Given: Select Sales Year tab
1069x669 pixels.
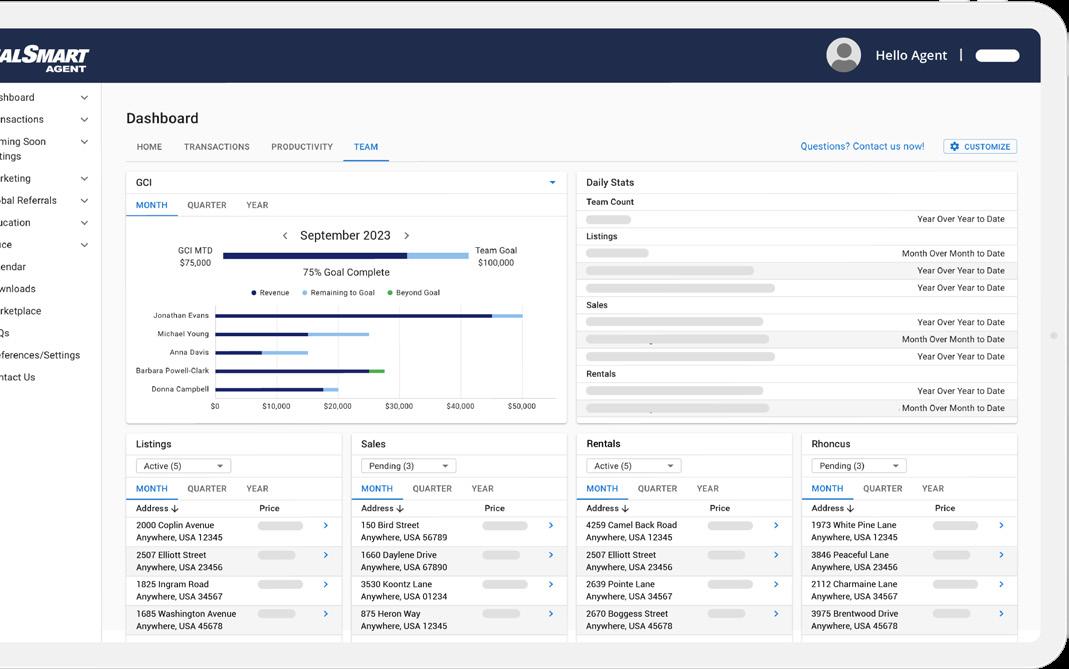Looking at the screenshot, I should [483, 489].
